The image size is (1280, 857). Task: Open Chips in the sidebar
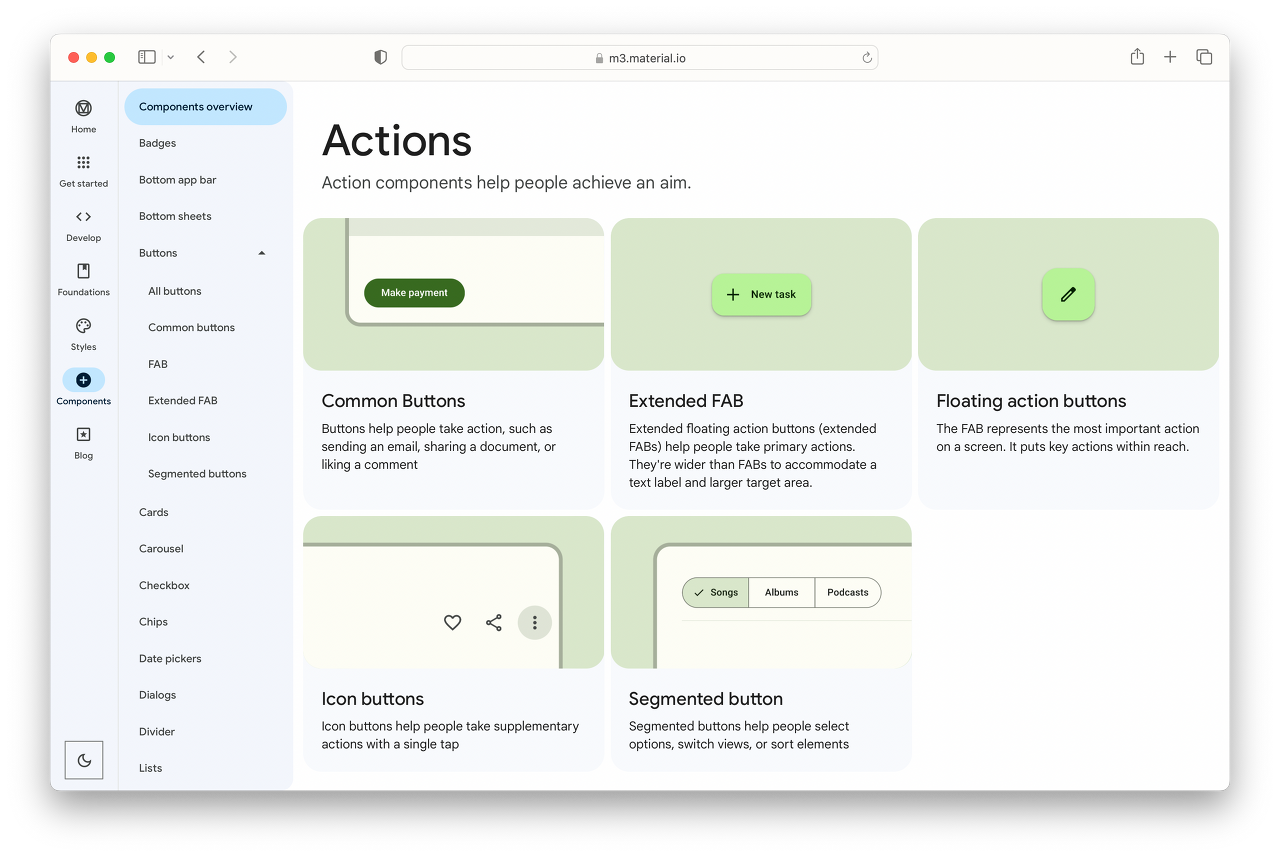pos(153,622)
